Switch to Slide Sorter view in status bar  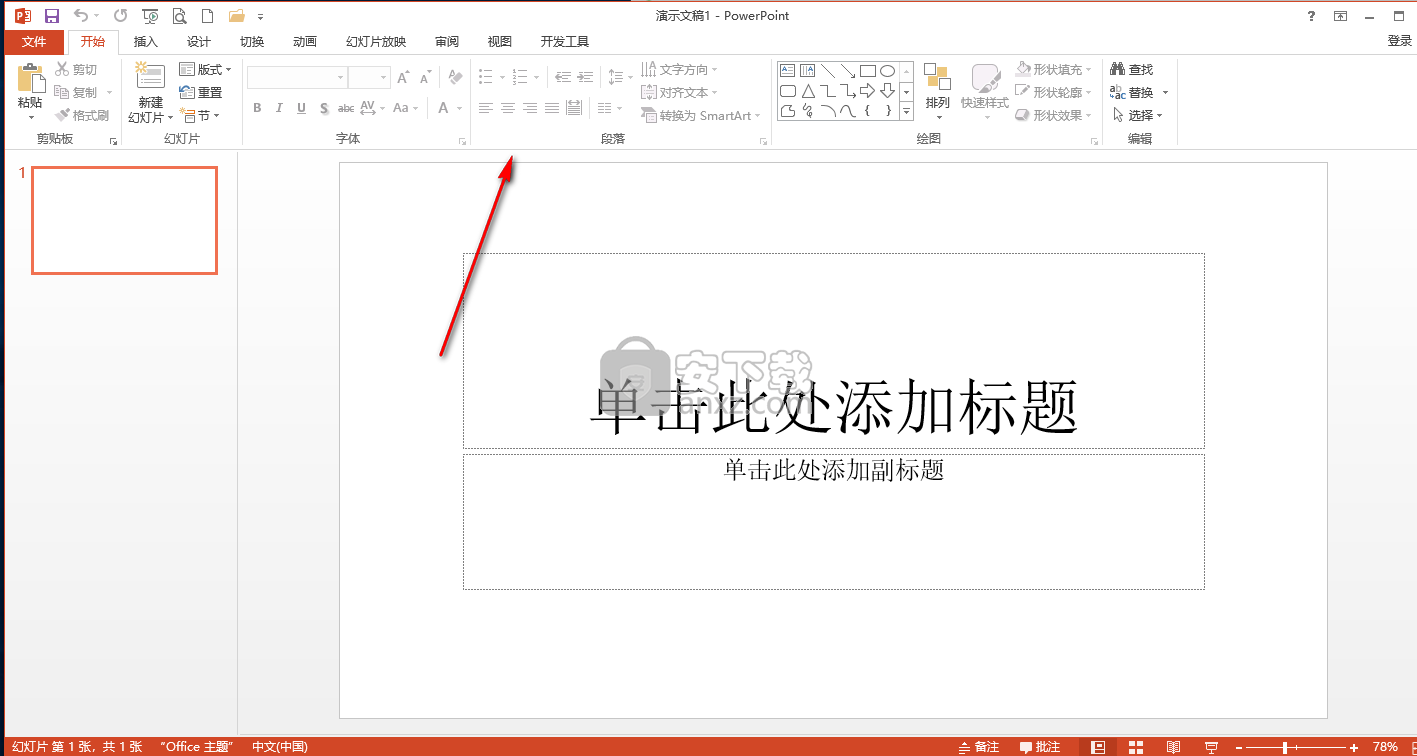click(1136, 747)
